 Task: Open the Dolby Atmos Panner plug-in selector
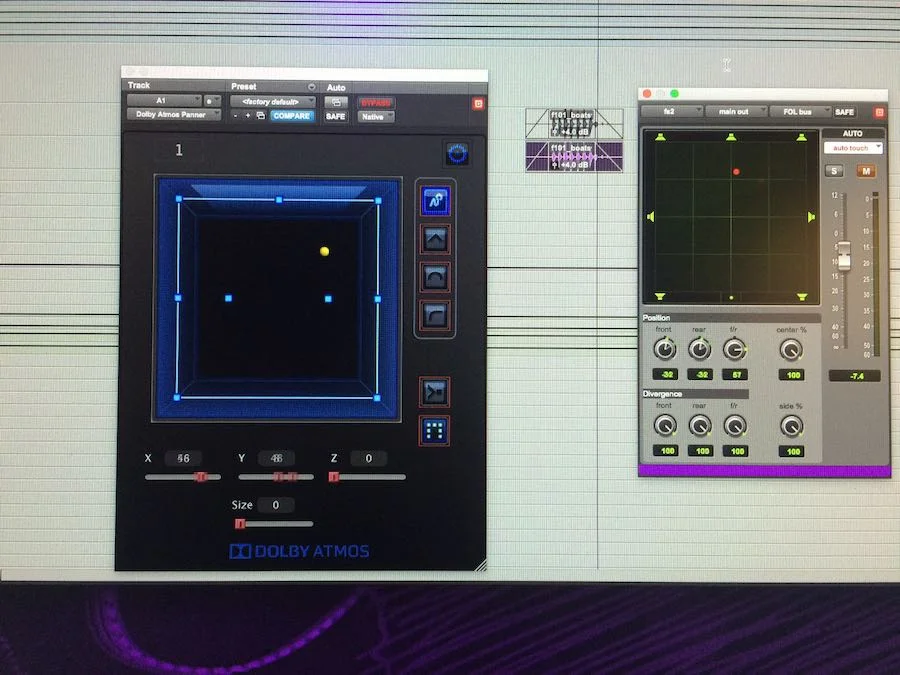click(174, 114)
